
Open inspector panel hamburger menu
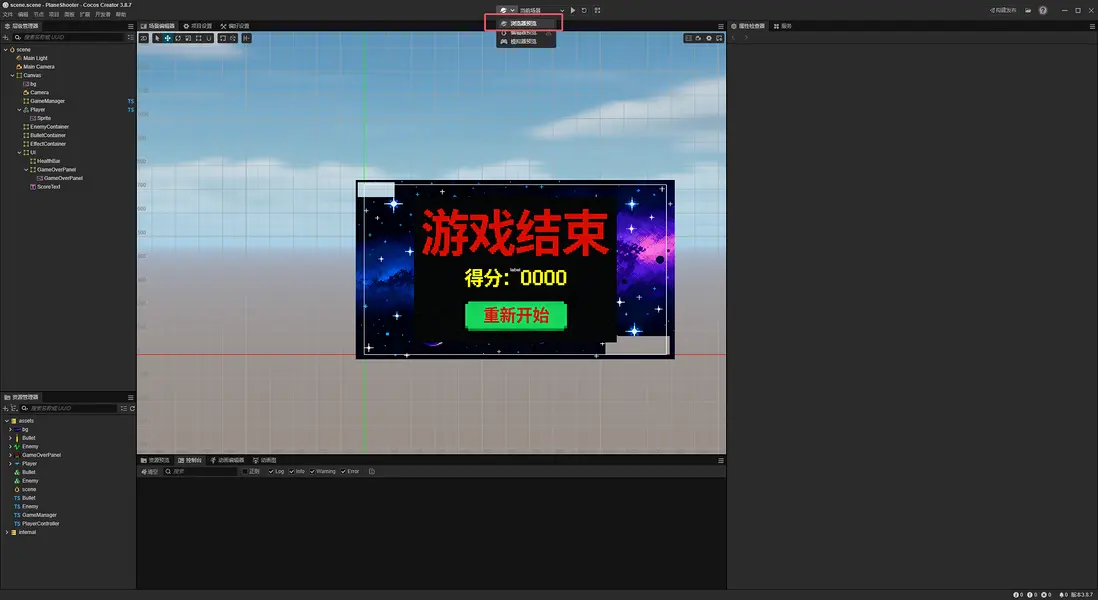click(1092, 26)
